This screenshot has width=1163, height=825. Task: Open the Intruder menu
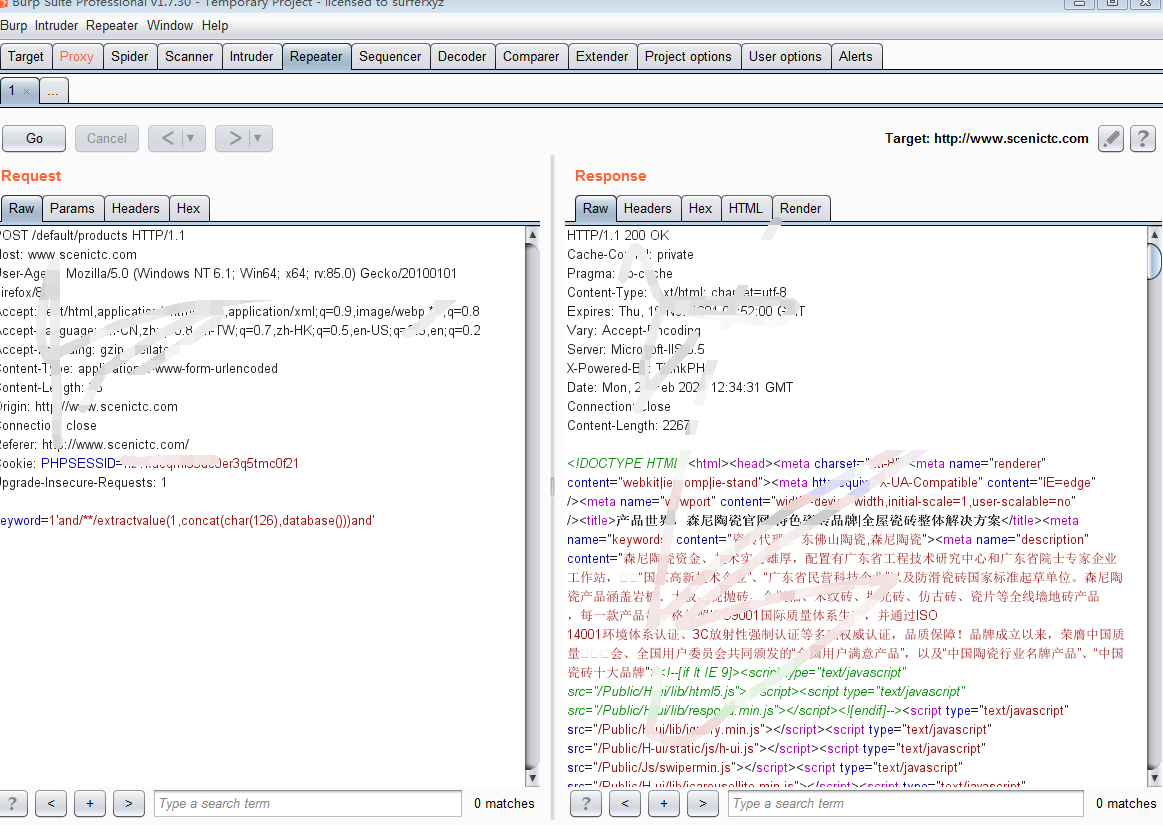coord(56,25)
